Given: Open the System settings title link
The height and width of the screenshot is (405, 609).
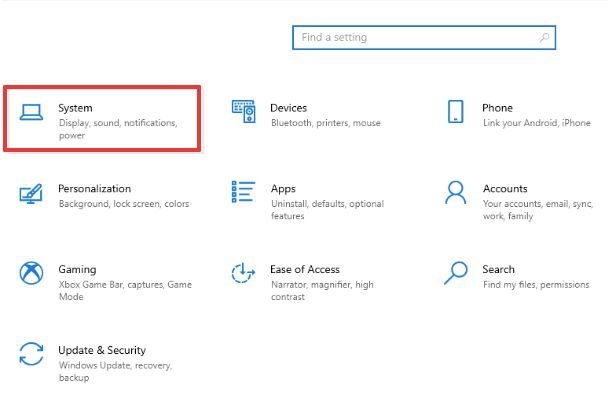Looking at the screenshot, I should coord(75,108).
